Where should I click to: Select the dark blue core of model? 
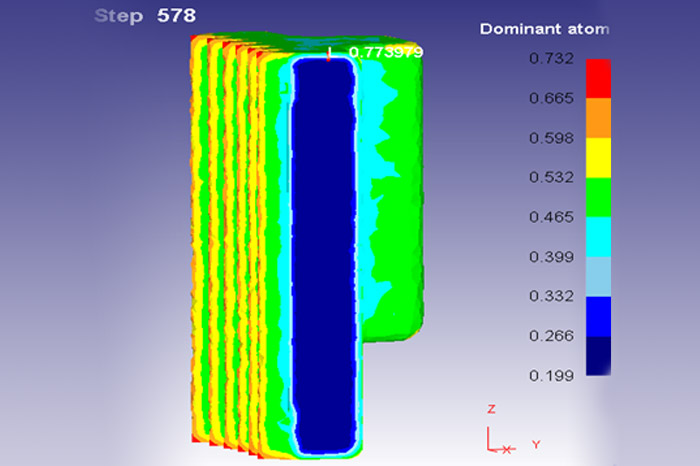[x=323, y=250]
